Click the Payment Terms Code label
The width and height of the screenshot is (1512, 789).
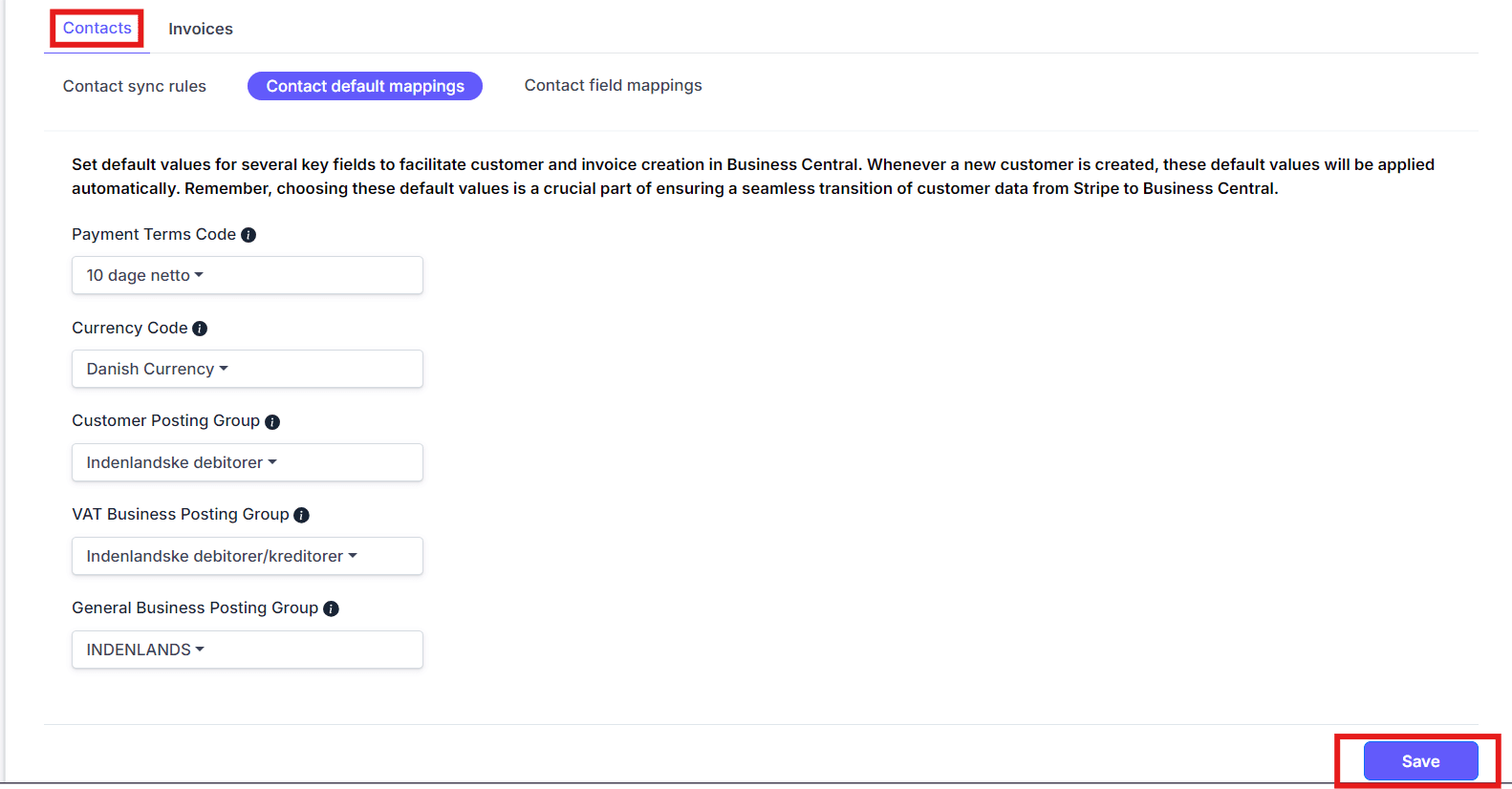154,234
